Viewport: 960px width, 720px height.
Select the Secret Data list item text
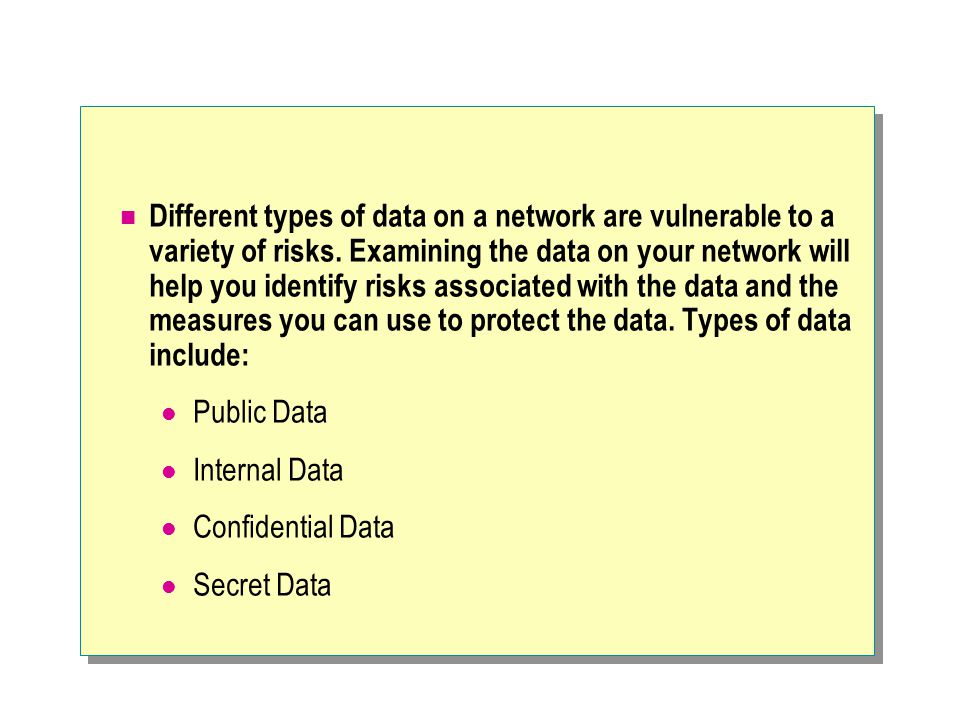point(262,585)
